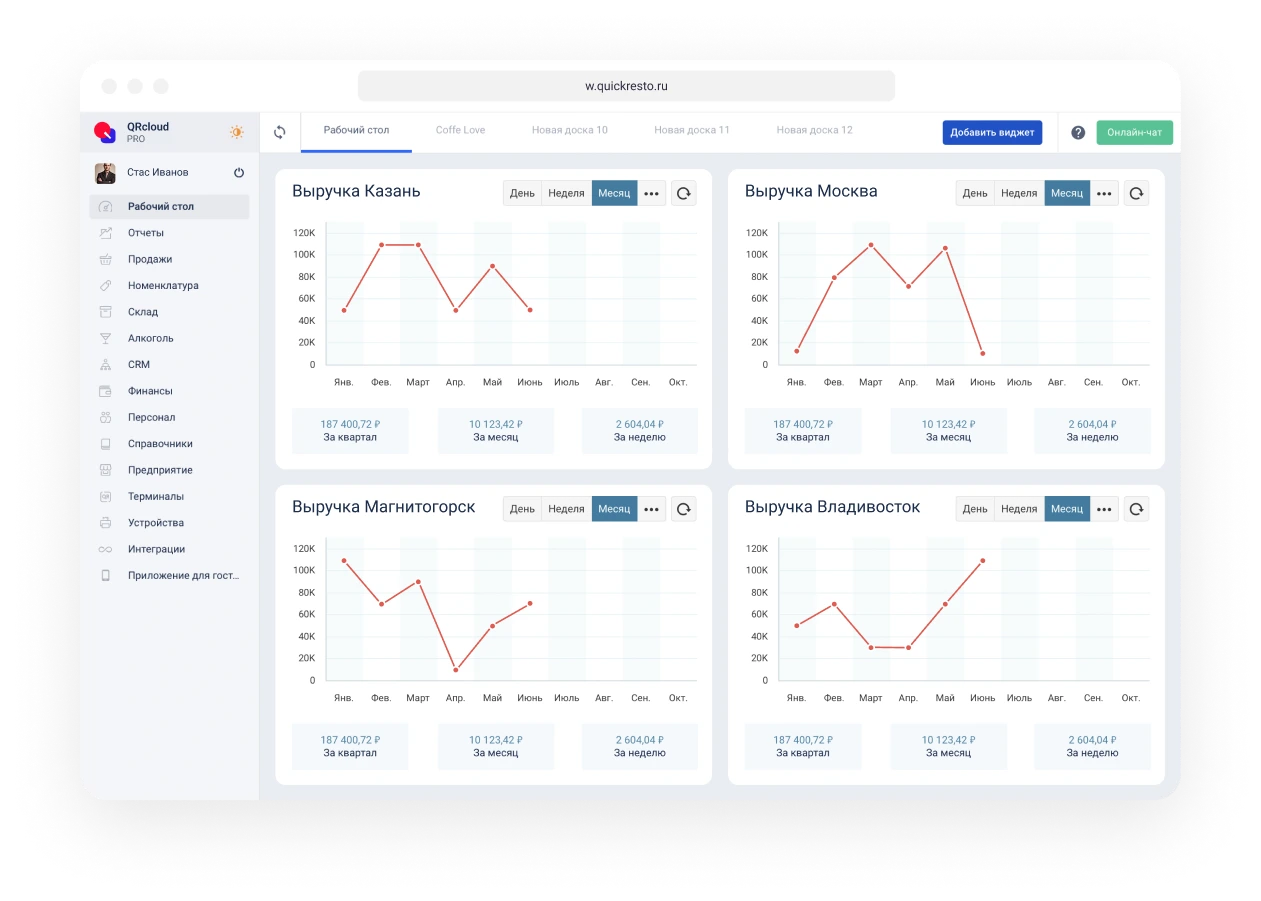Expand three-dot menu on Выручка Магнитогорск
Screen dimensions: 1261x901
coord(651,509)
